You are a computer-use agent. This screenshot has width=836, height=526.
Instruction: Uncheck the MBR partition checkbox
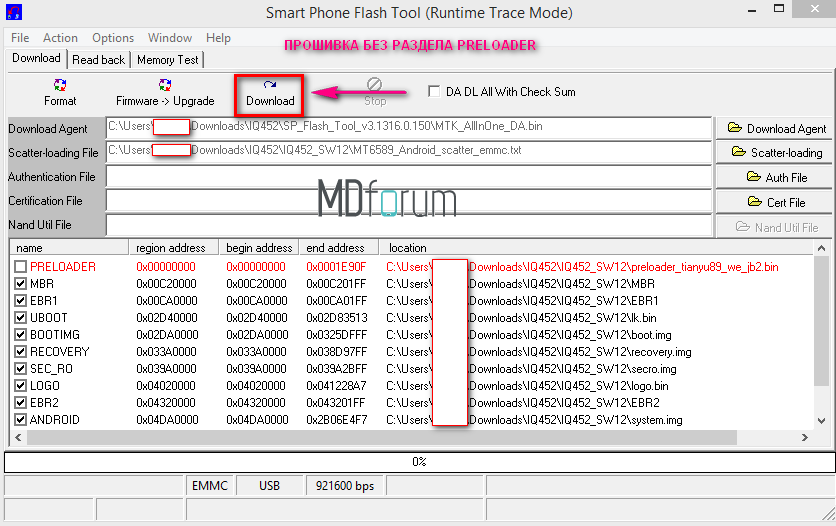pyautogui.click(x=20, y=284)
